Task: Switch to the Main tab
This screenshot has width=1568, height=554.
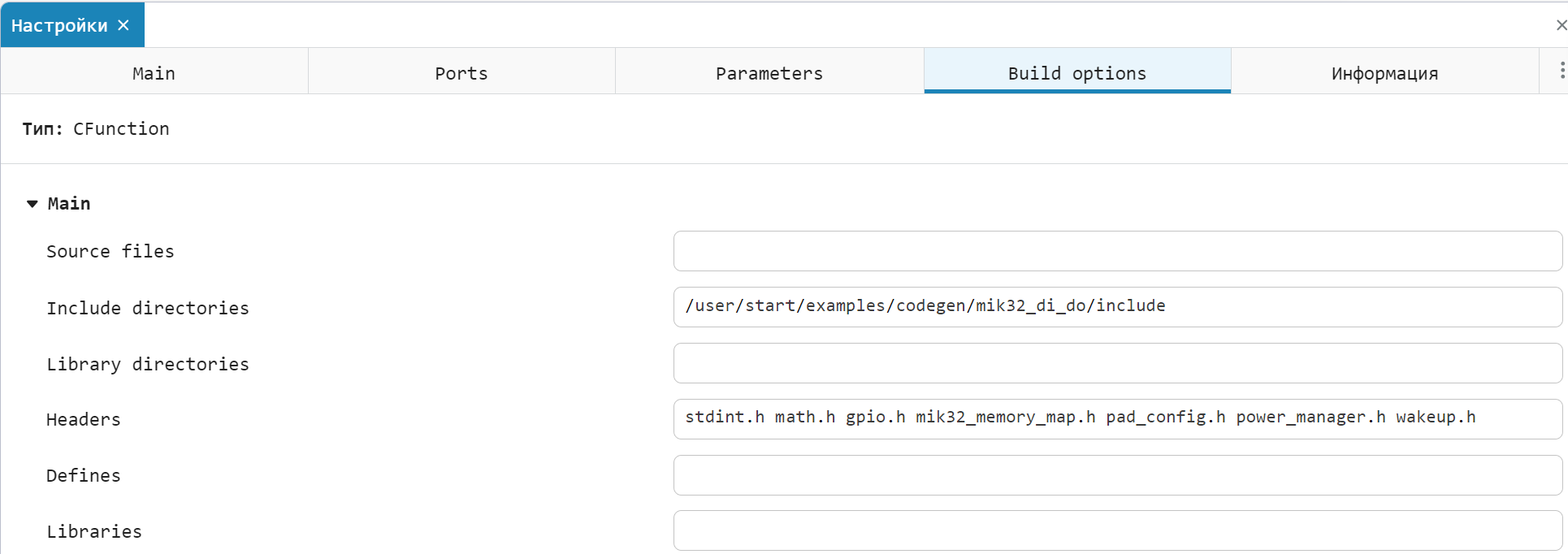Action: (x=154, y=73)
